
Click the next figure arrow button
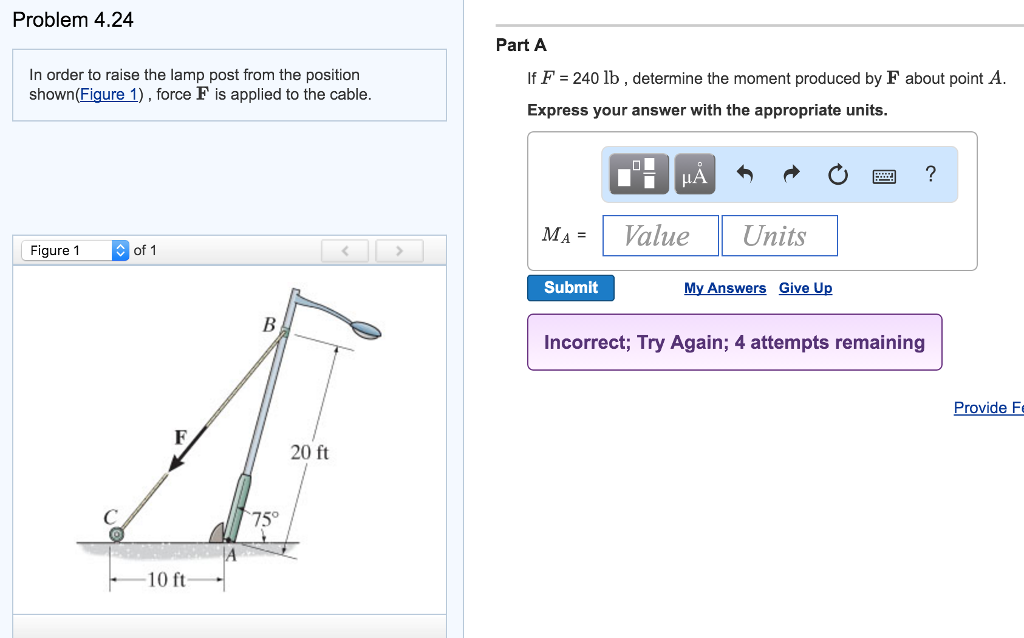coord(399,250)
